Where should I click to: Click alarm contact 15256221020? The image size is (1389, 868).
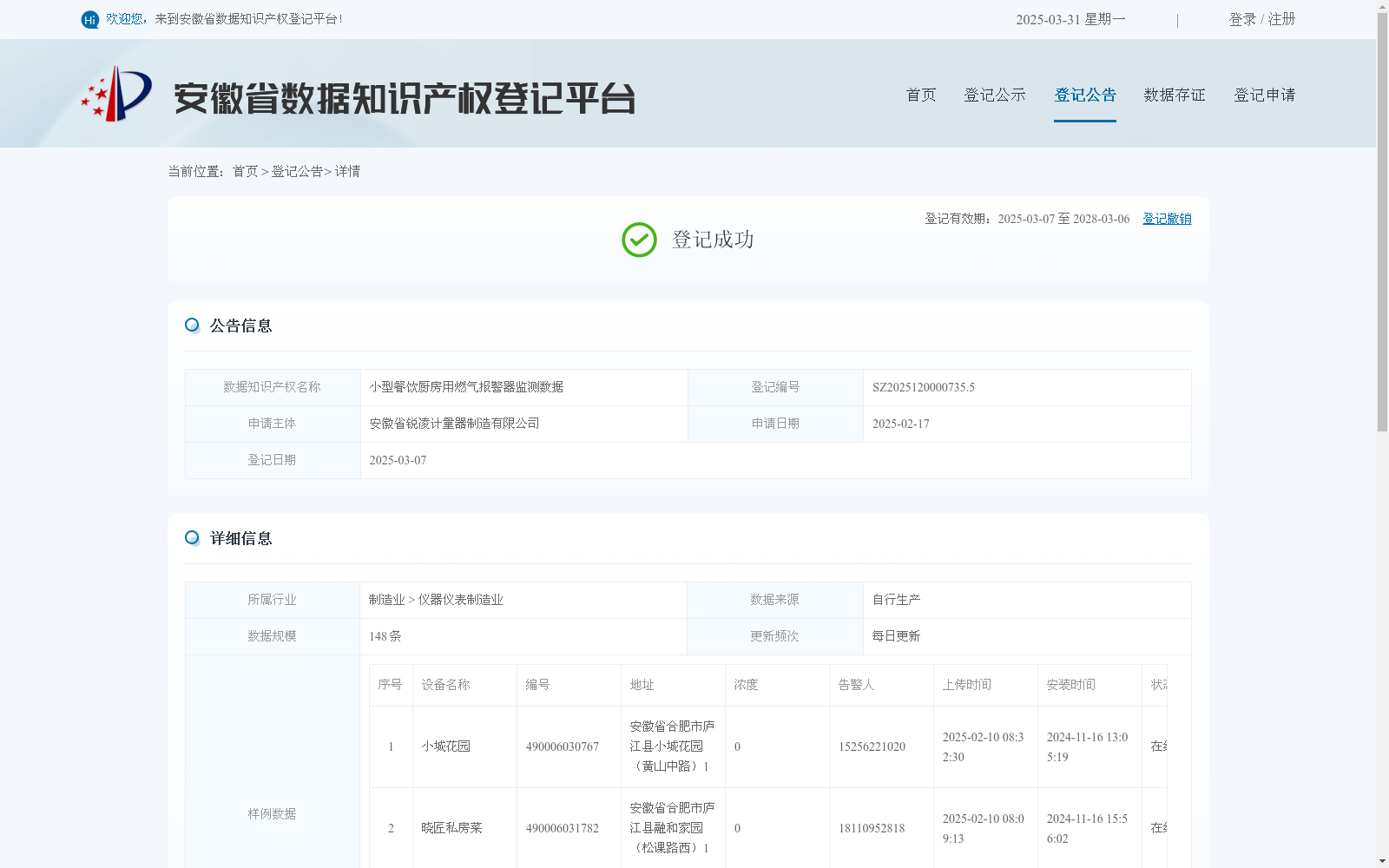coord(872,746)
